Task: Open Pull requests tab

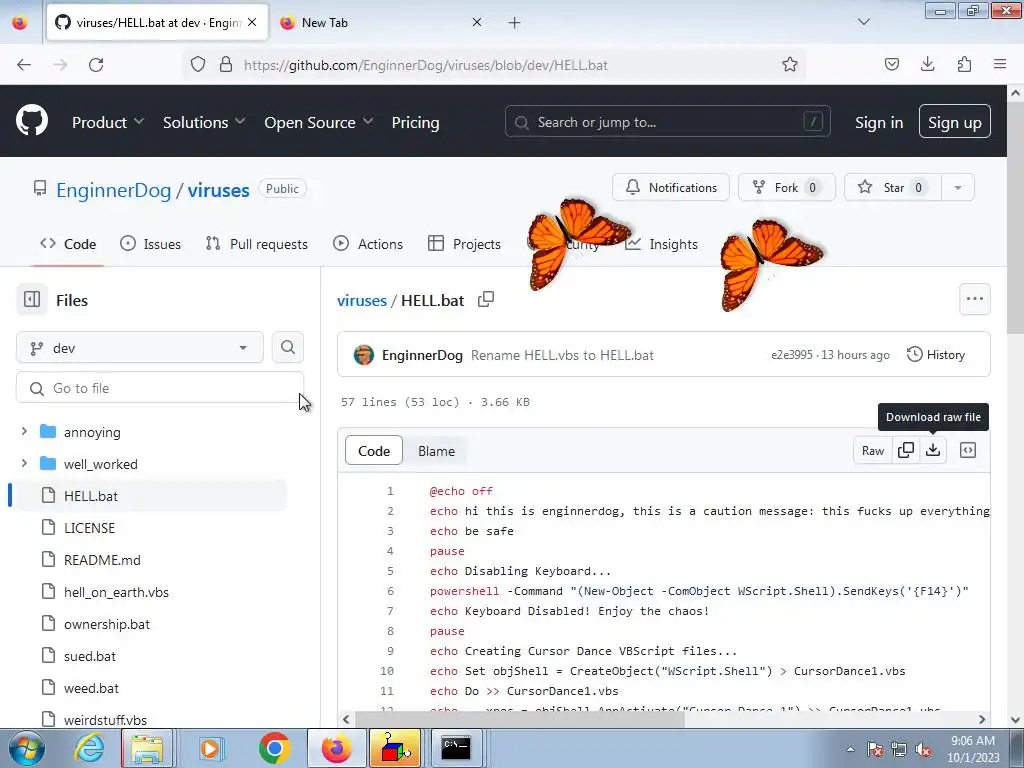Action: [256, 244]
